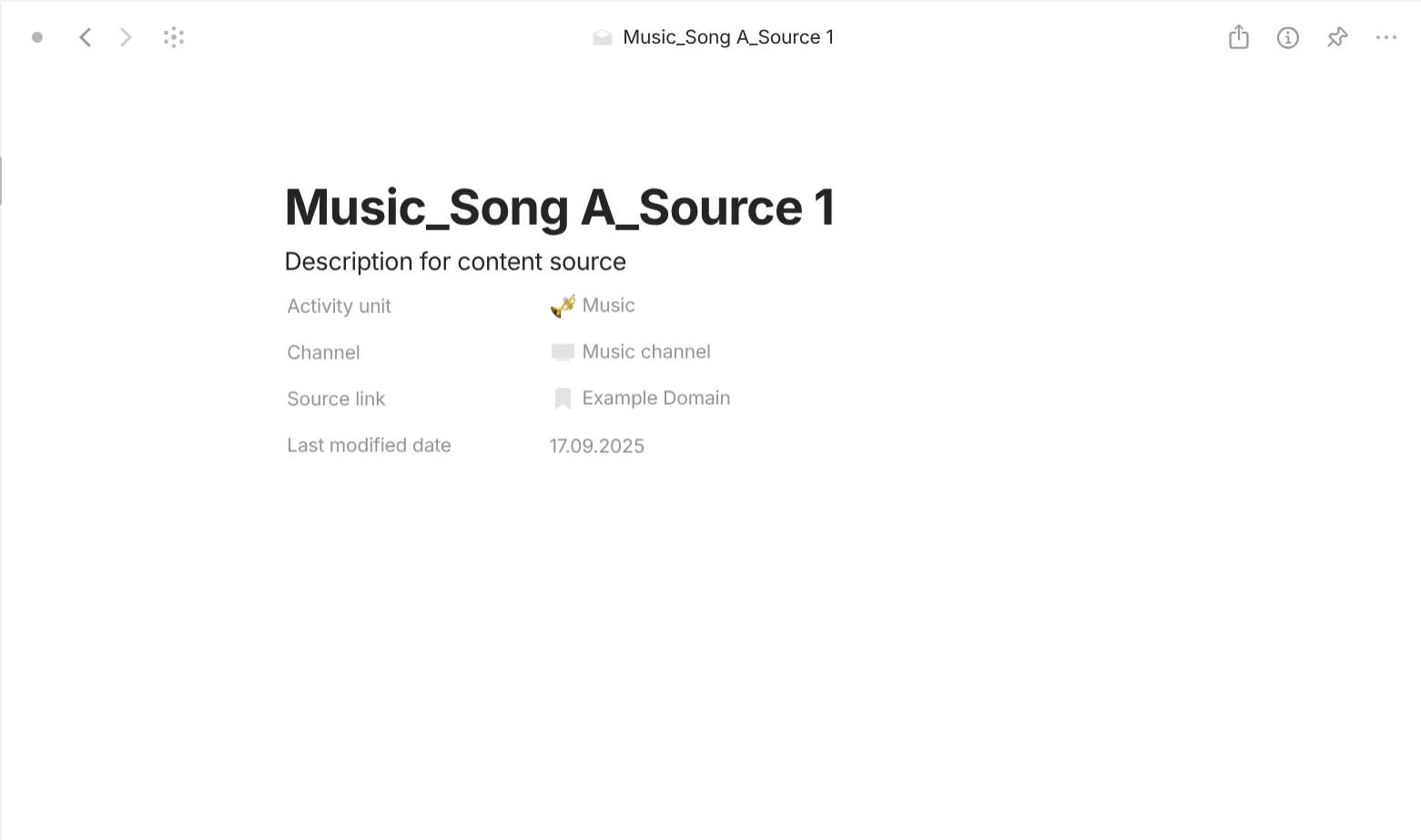The width and height of the screenshot is (1421, 840).
Task: Open the graph view dots icon
Action: point(174,37)
